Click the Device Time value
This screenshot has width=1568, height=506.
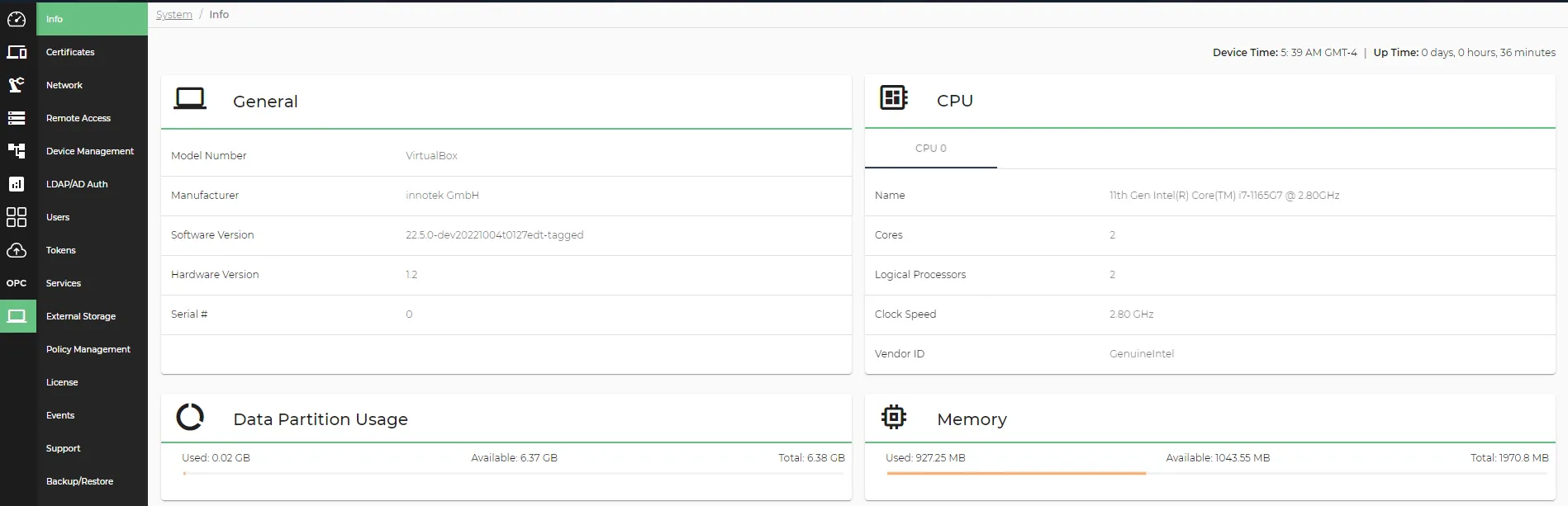pyautogui.click(x=1319, y=52)
